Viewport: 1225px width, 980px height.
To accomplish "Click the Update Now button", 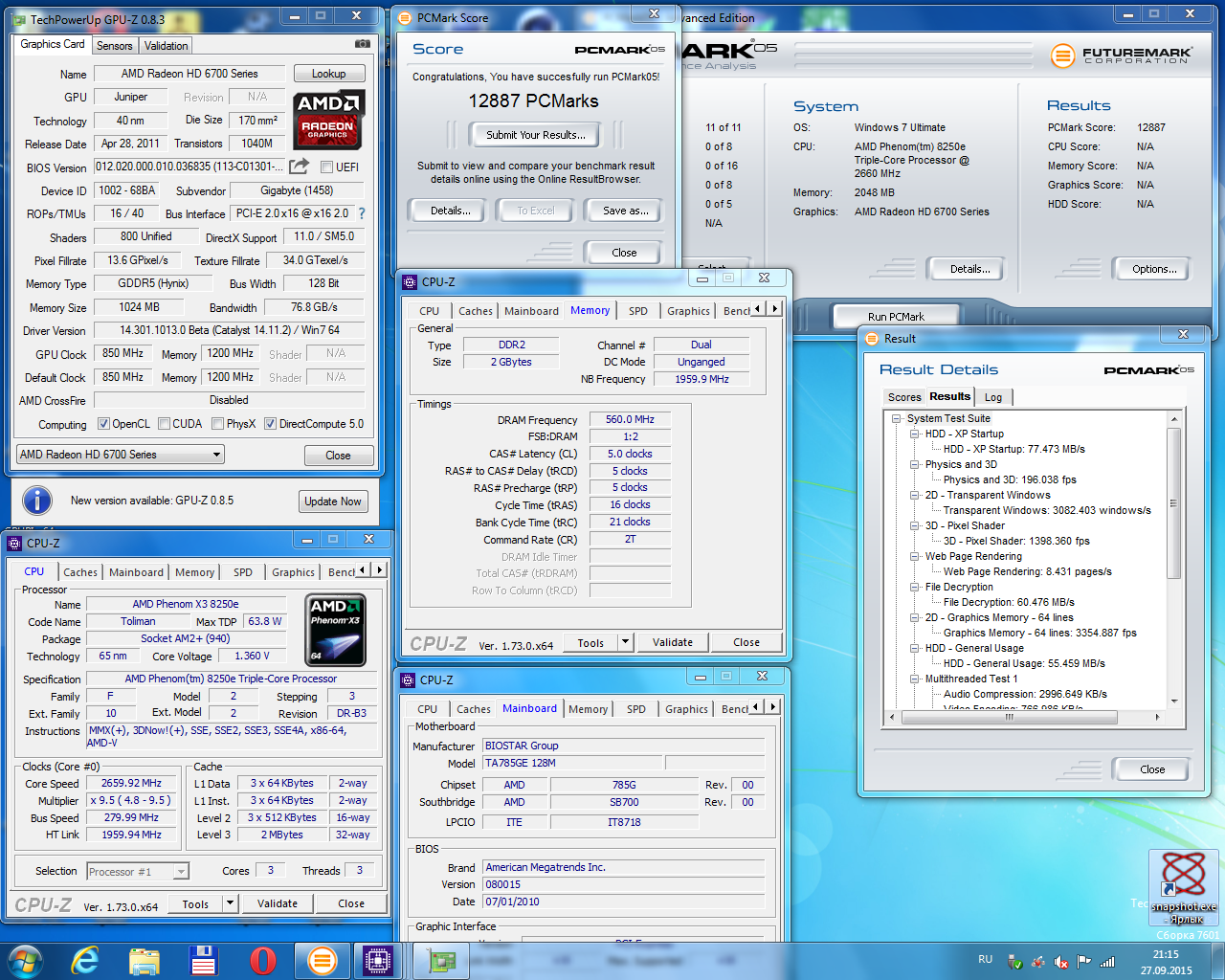I will tap(333, 501).
